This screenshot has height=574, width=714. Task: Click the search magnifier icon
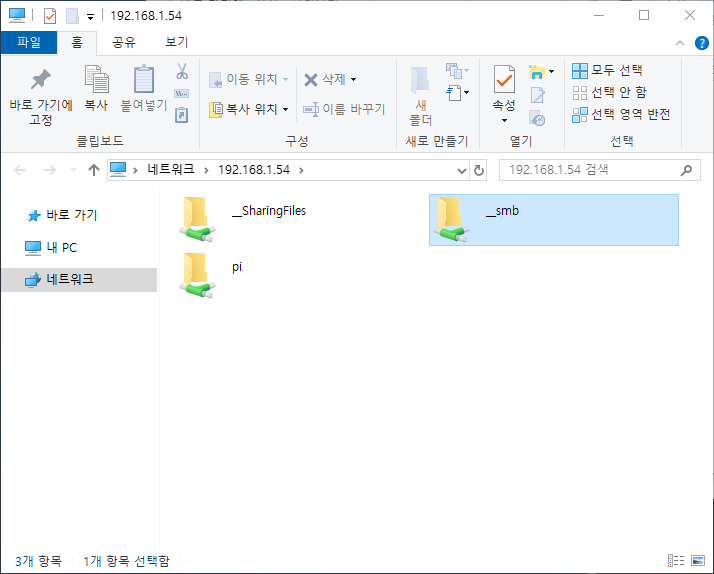point(686,170)
